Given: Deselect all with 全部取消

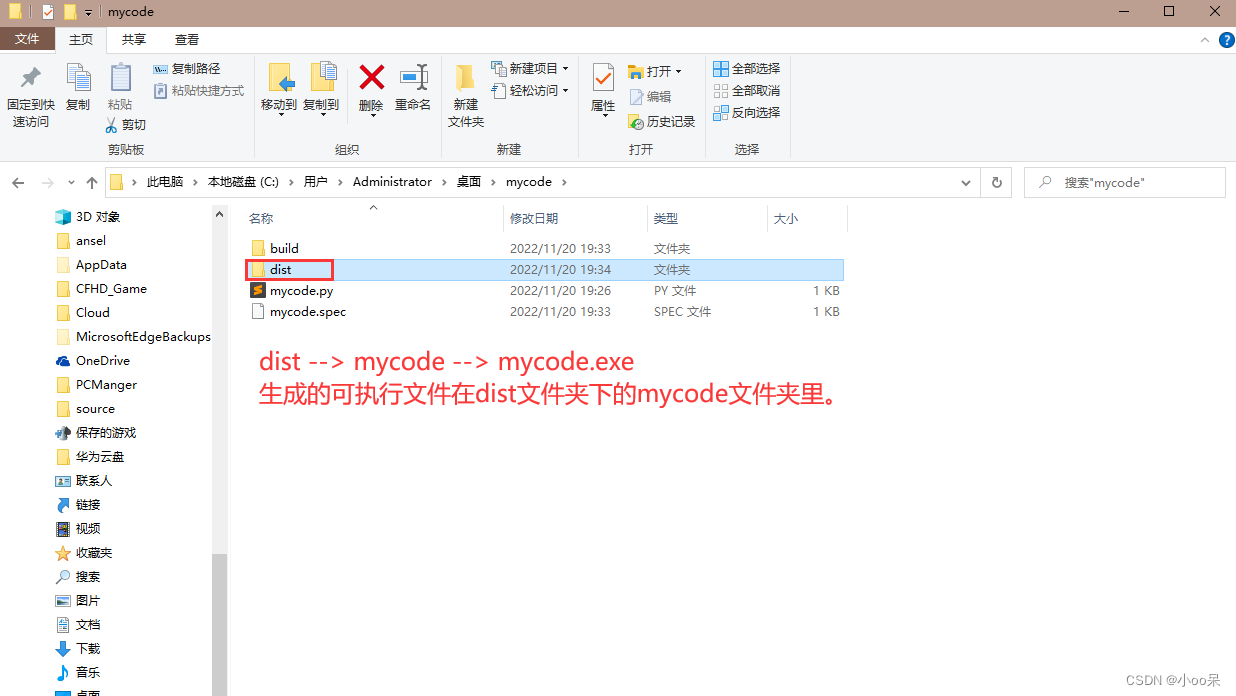Looking at the screenshot, I should point(747,90).
